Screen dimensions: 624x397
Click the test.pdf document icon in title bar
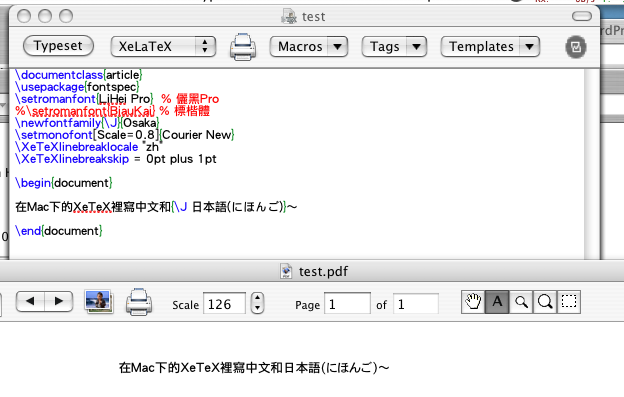pyautogui.click(x=286, y=271)
